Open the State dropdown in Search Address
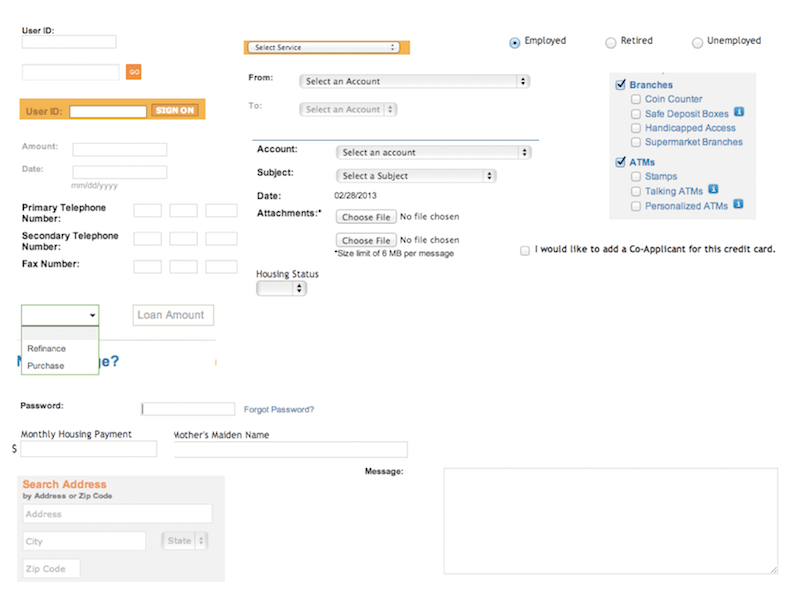800x600 pixels. [x=184, y=539]
